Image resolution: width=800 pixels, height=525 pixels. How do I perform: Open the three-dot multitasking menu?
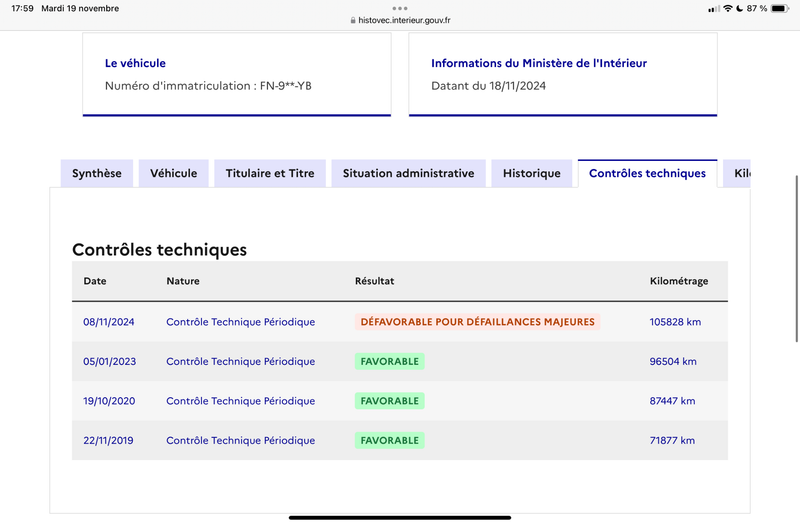400,8
